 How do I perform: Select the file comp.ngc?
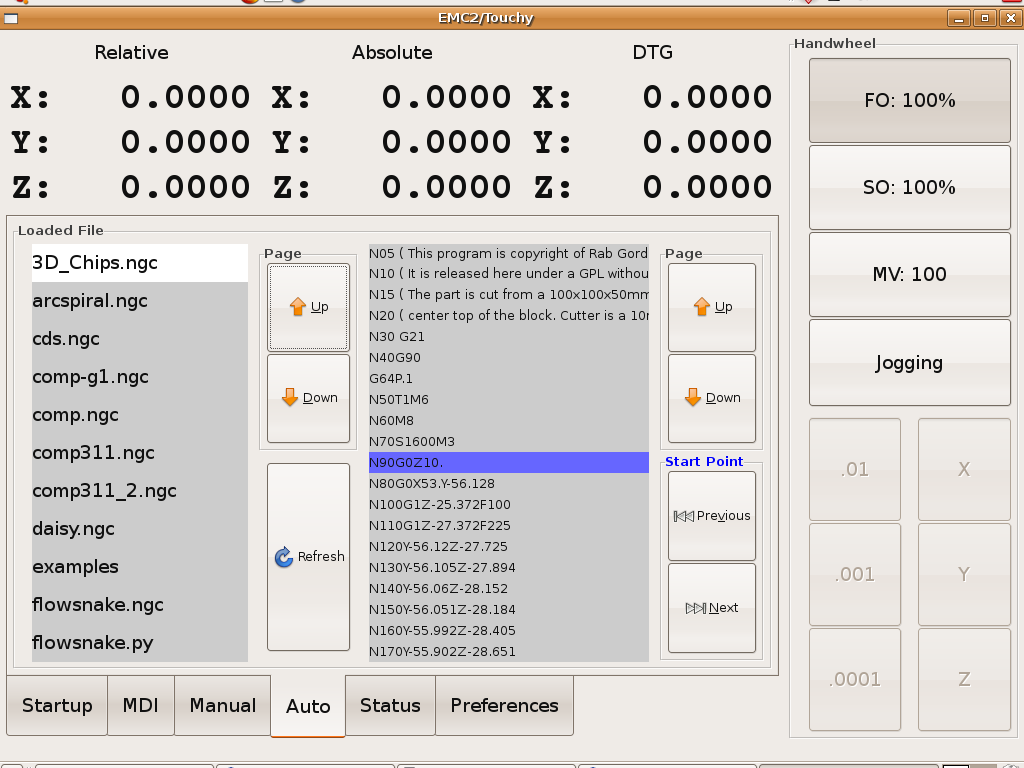(x=140, y=415)
